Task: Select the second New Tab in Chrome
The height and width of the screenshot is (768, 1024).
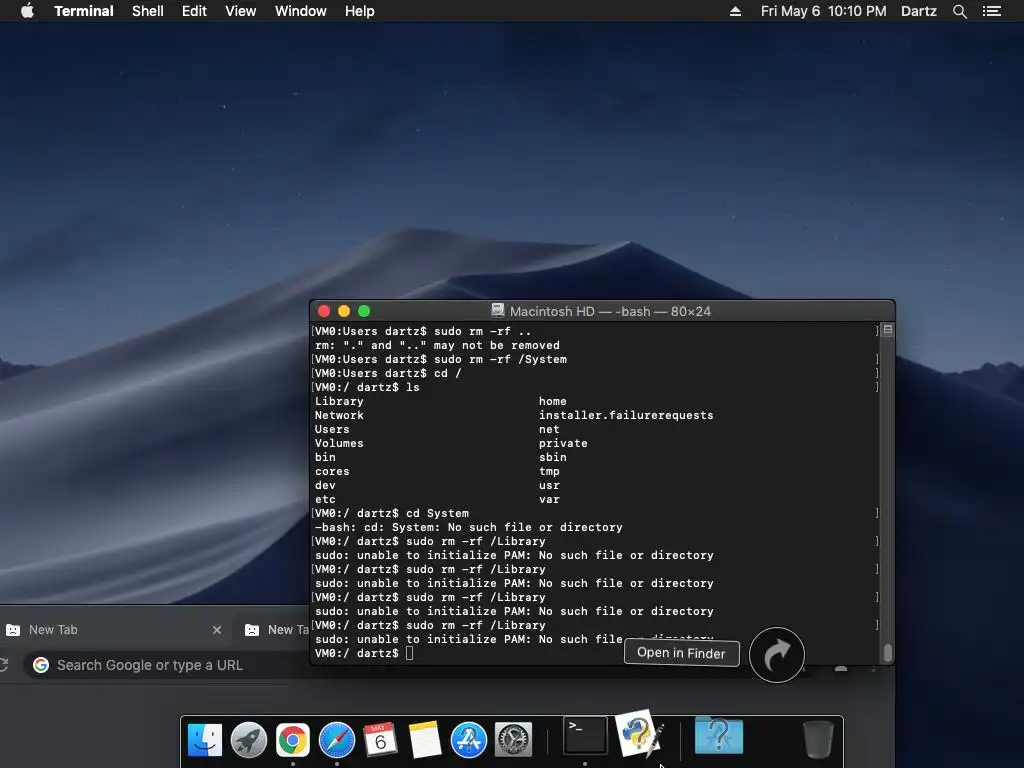Action: (x=274, y=630)
